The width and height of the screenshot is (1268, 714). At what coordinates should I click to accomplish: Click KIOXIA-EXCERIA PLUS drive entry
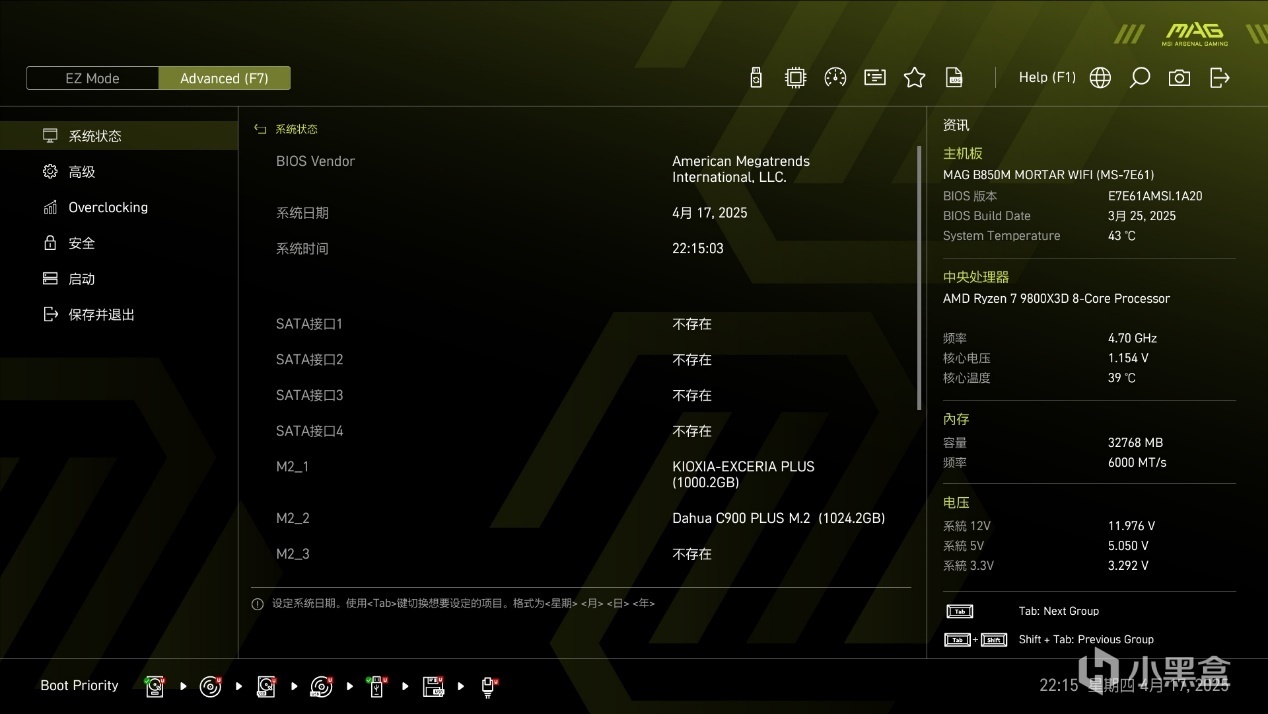(x=743, y=474)
